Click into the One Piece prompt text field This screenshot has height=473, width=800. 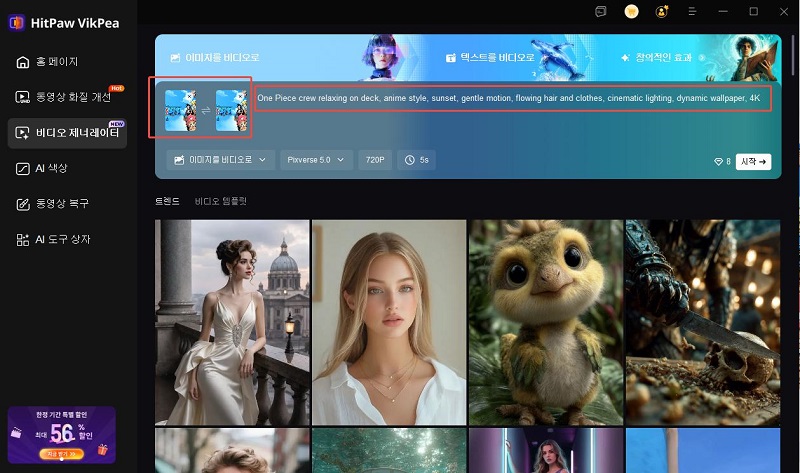(513, 98)
